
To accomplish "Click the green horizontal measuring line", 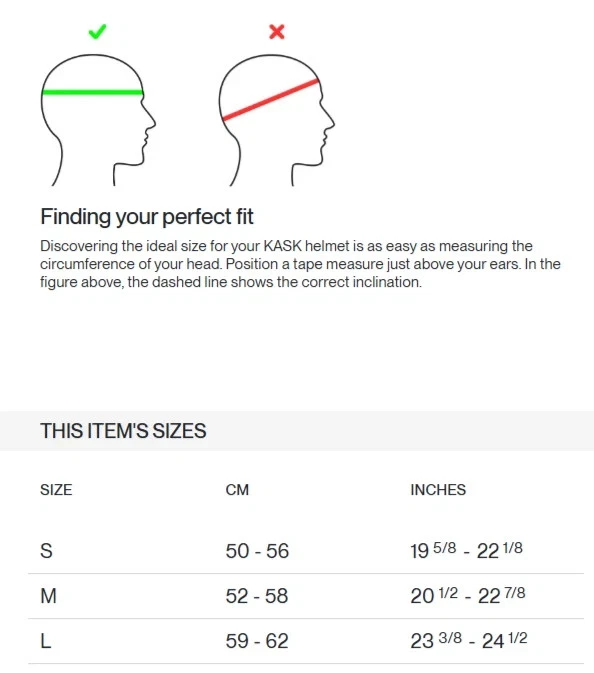I will click(x=92, y=92).
